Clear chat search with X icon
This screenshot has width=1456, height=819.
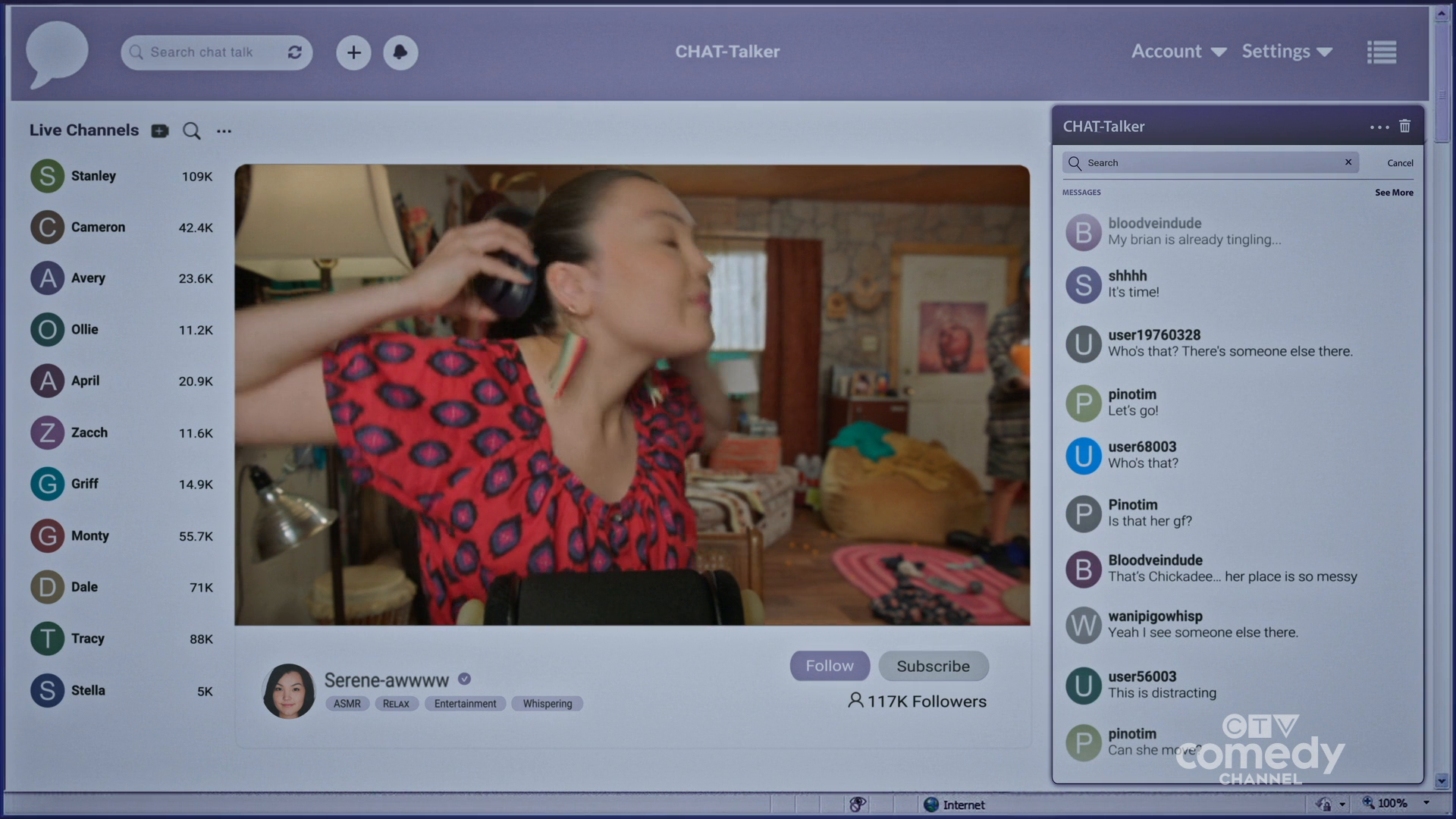click(x=1348, y=162)
